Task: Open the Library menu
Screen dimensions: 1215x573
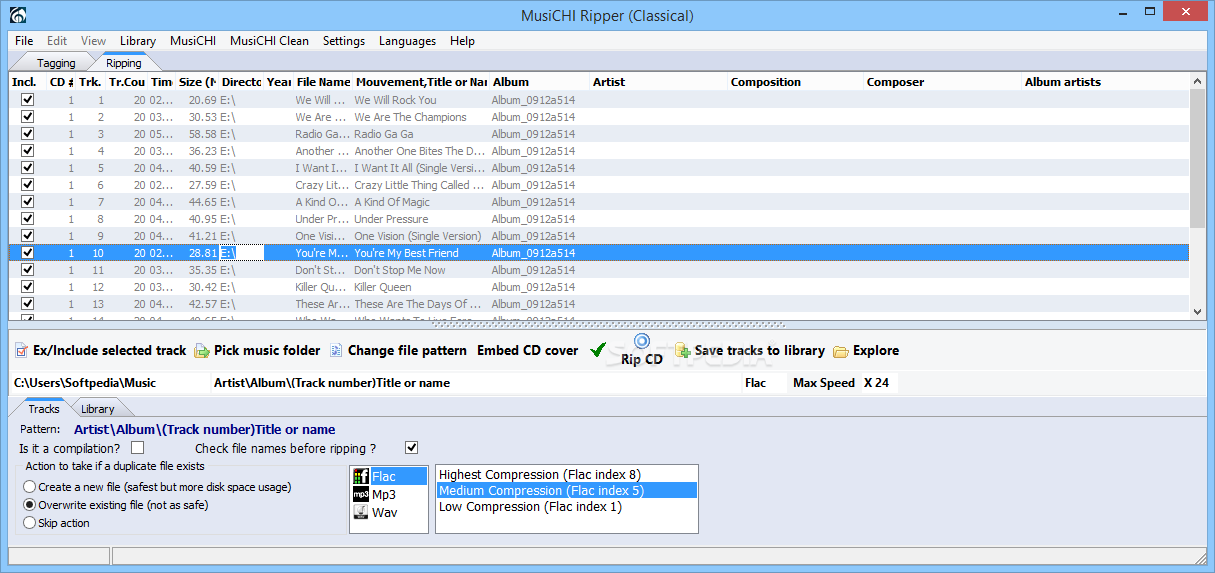Action: tap(138, 41)
